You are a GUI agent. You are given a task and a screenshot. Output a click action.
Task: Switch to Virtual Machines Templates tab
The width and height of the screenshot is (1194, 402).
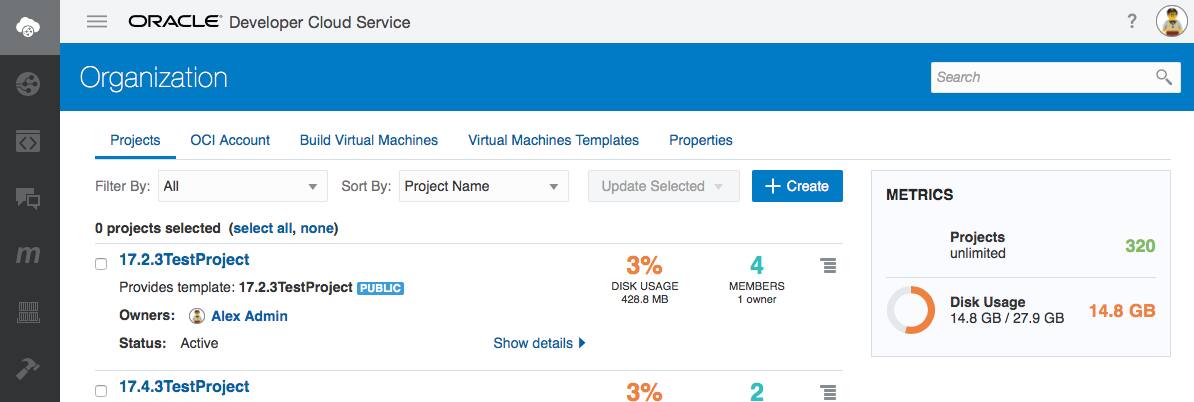[554, 140]
